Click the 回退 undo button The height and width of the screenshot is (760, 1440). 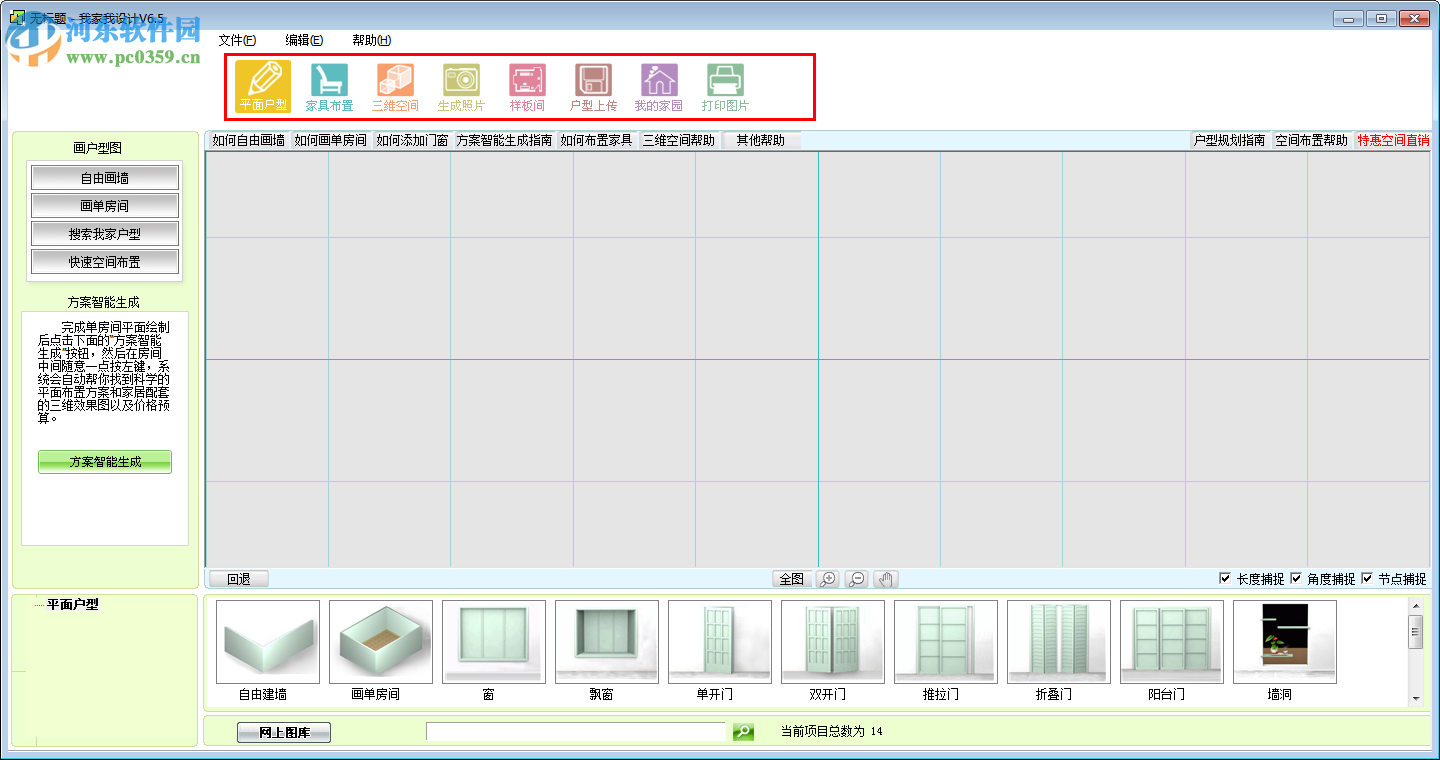(238, 579)
